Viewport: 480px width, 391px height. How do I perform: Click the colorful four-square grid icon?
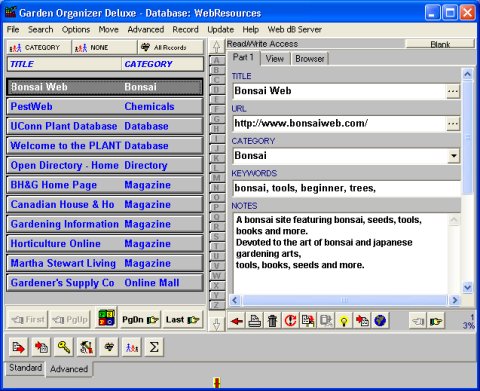(106, 318)
